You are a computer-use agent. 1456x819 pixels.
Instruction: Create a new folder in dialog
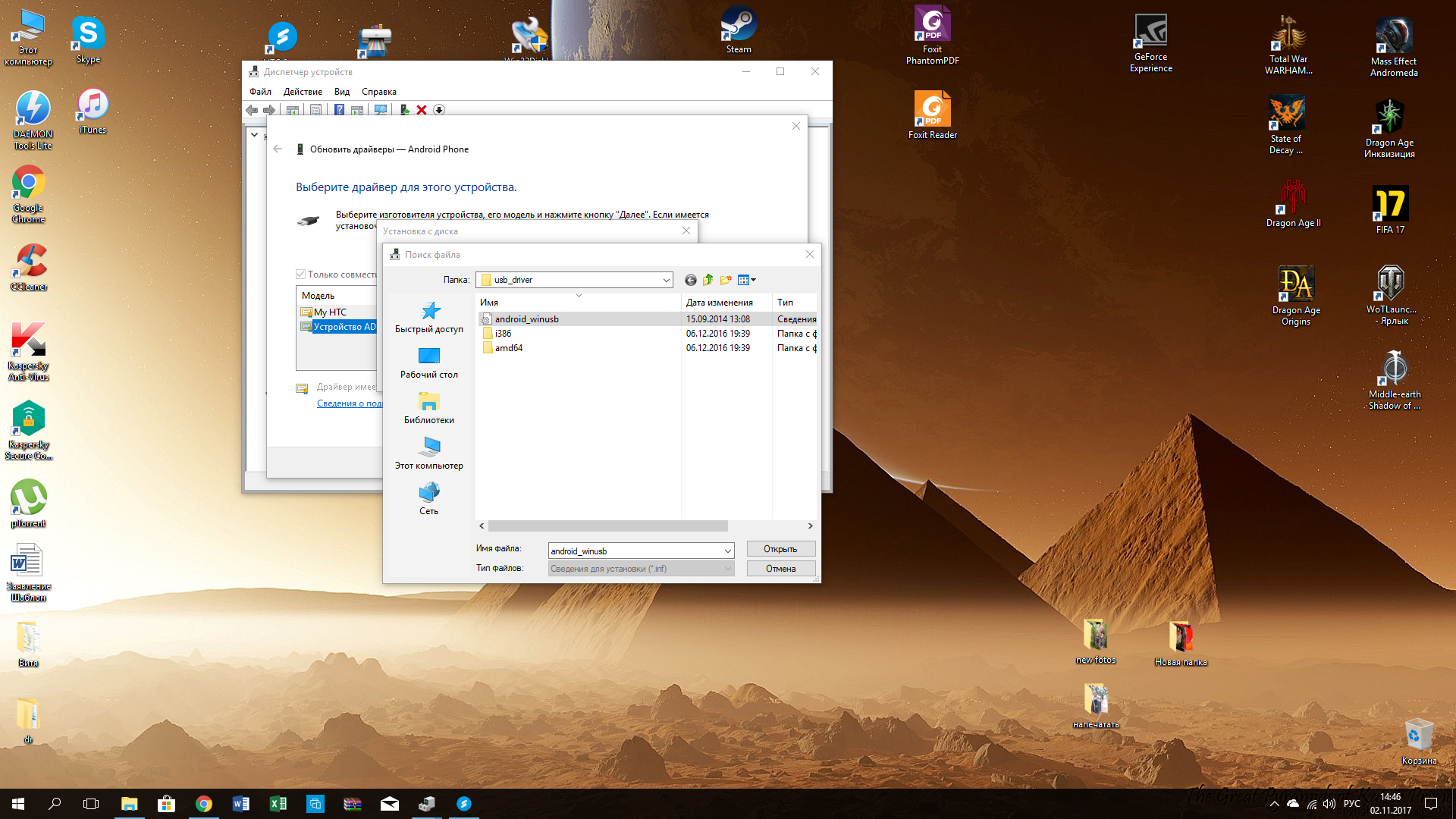pyautogui.click(x=726, y=280)
